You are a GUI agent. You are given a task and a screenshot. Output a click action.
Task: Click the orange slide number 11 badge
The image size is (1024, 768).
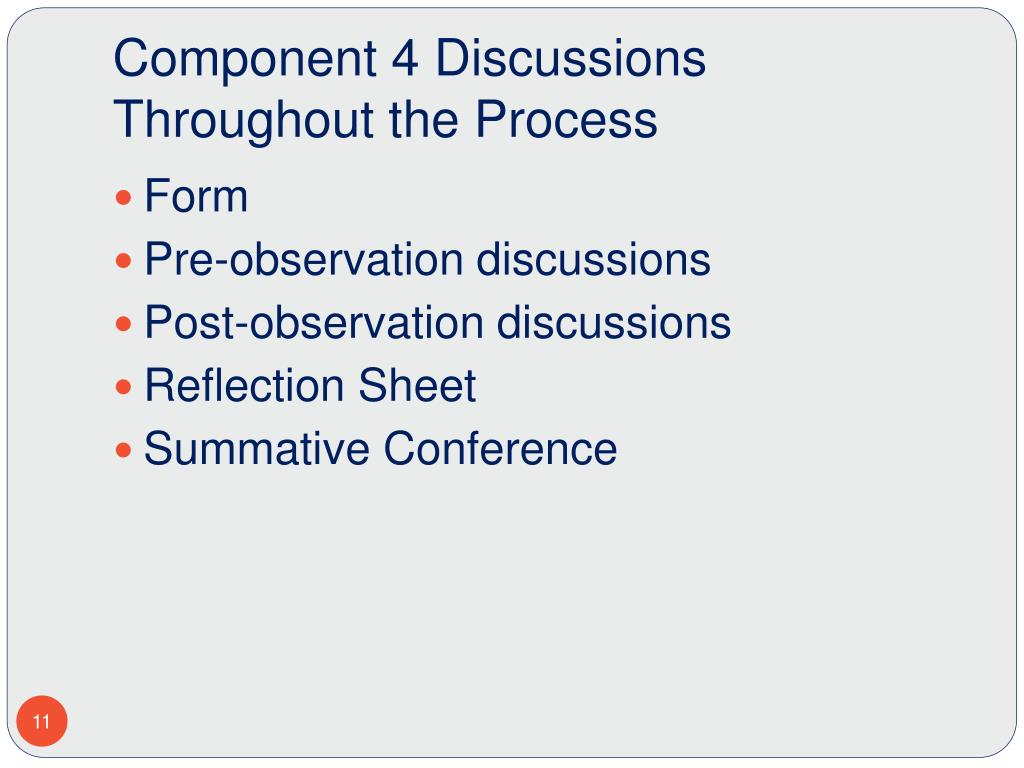[42, 721]
